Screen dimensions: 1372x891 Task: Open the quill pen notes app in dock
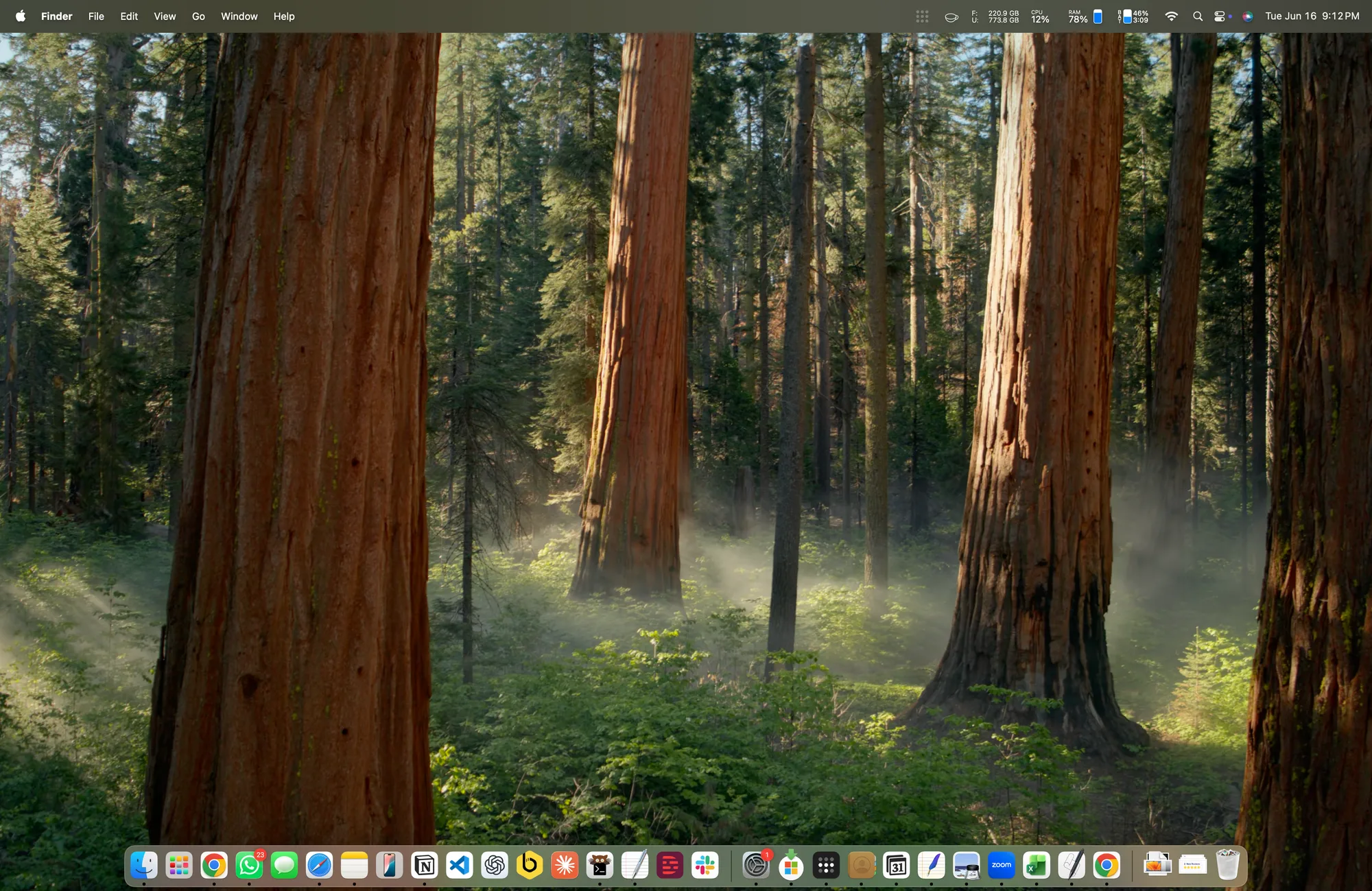coord(932,866)
